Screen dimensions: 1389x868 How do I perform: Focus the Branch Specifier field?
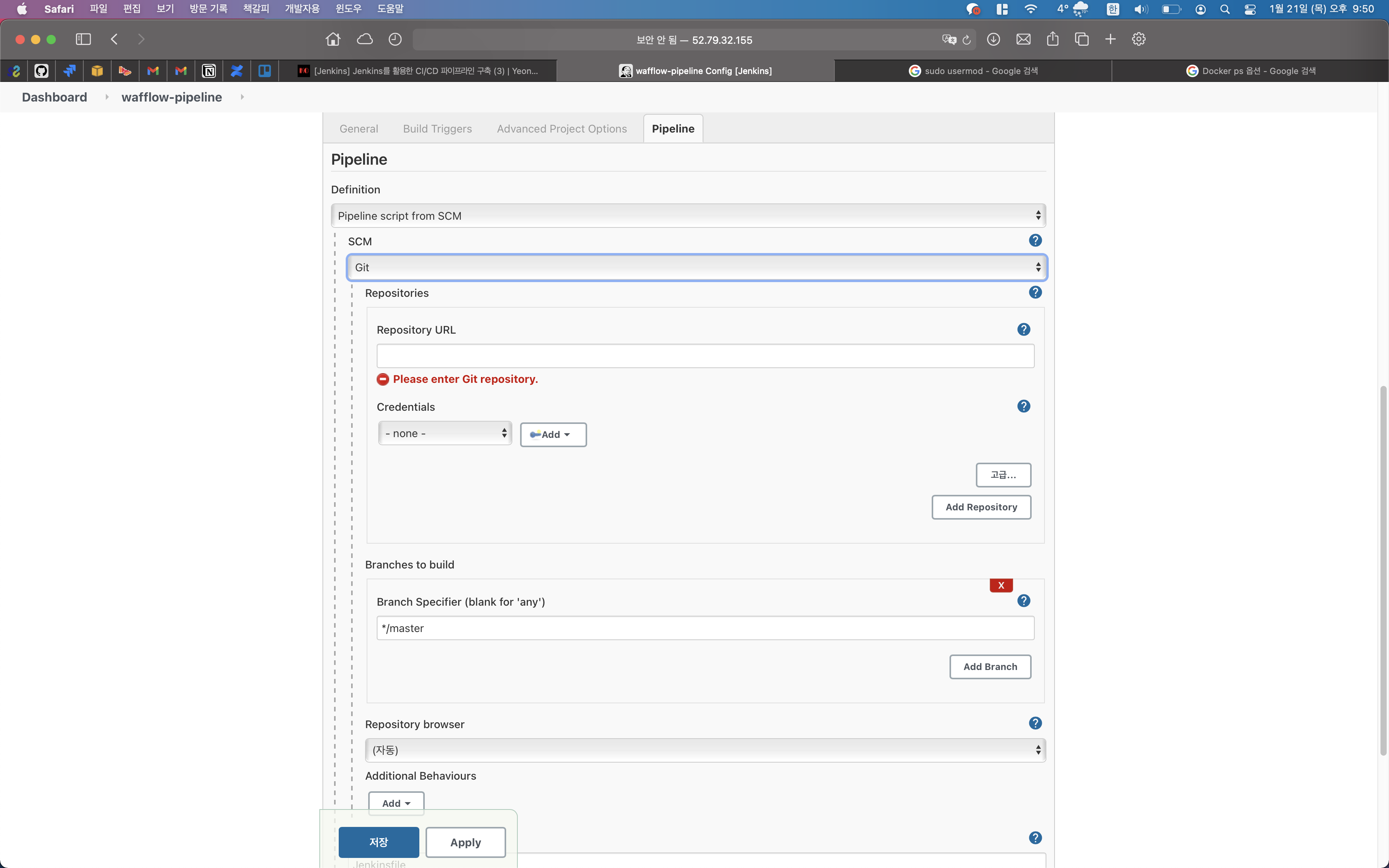[x=705, y=628]
